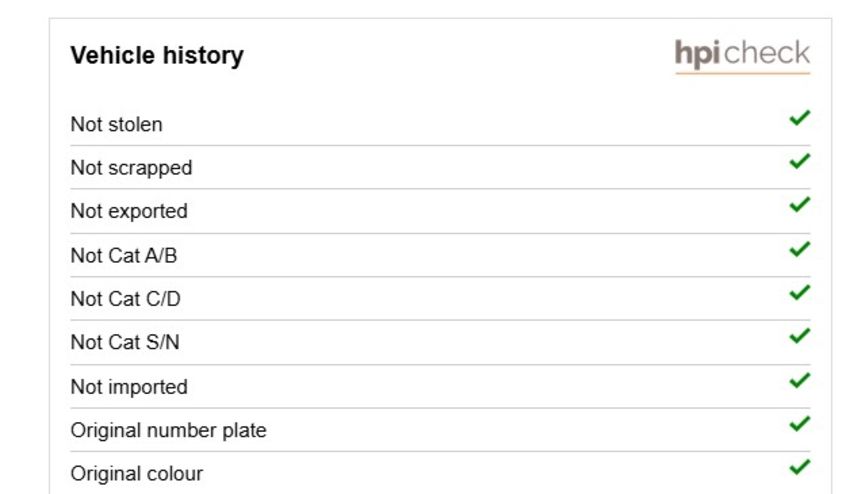Select the Not scrapped text
Screen dimensions: 850x494
click(x=131, y=168)
